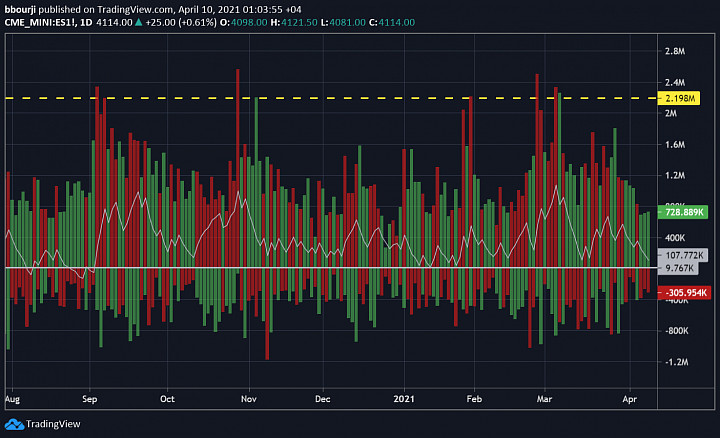Click the 2.4M scale label

click(x=675, y=83)
